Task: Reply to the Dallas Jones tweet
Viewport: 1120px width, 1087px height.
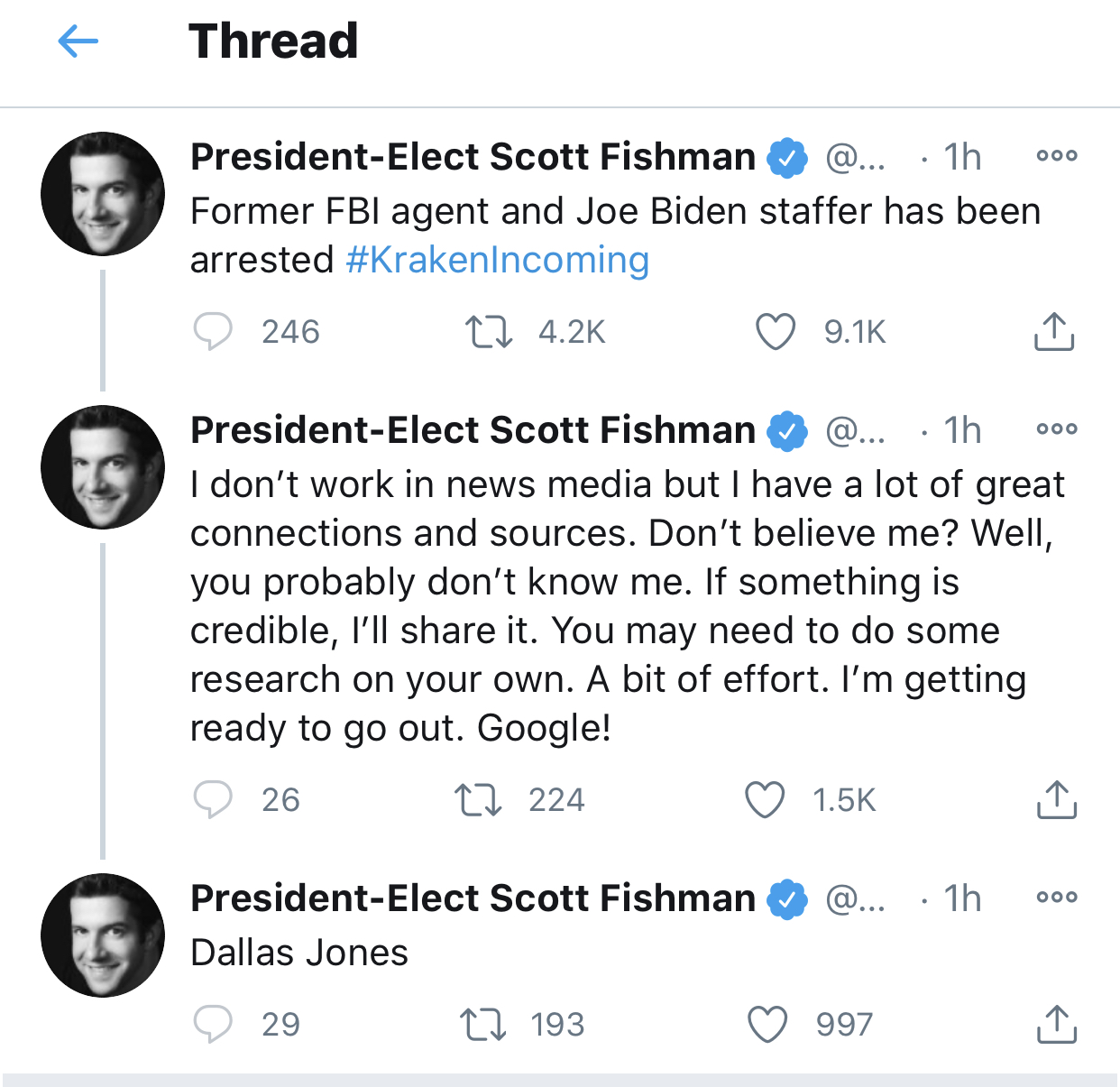Action: point(213,1024)
